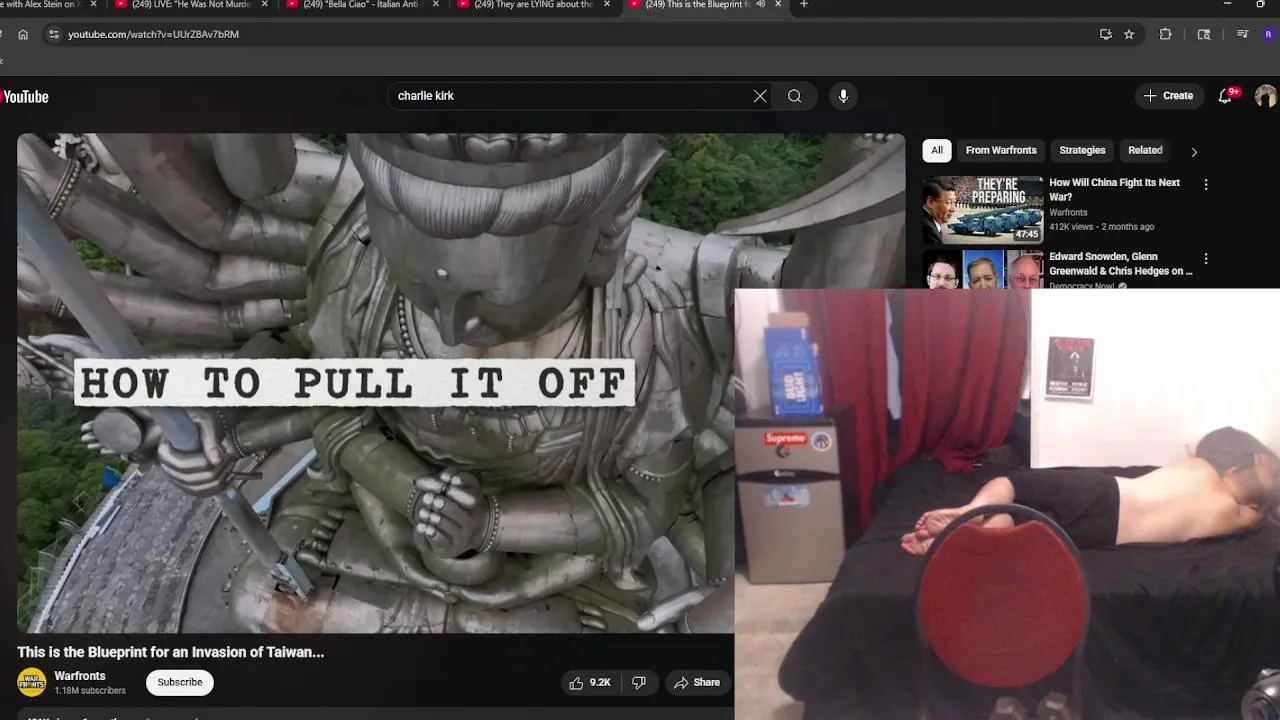This screenshot has width=1280, height=720.
Task: Open the notifications bell
Action: pyautogui.click(x=1225, y=96)
